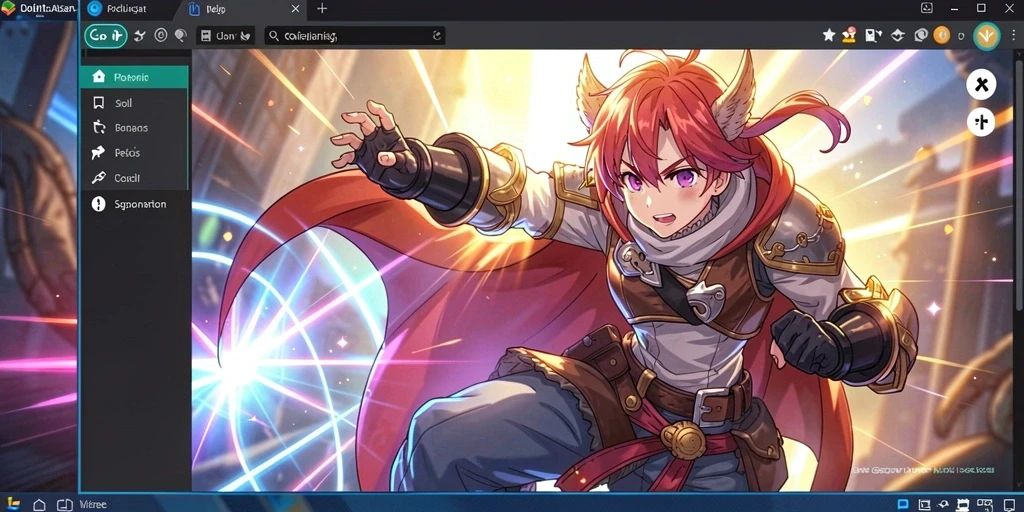Click the search input field
This screenshot has height=512, width=1024.
click(x=355, y=36)
